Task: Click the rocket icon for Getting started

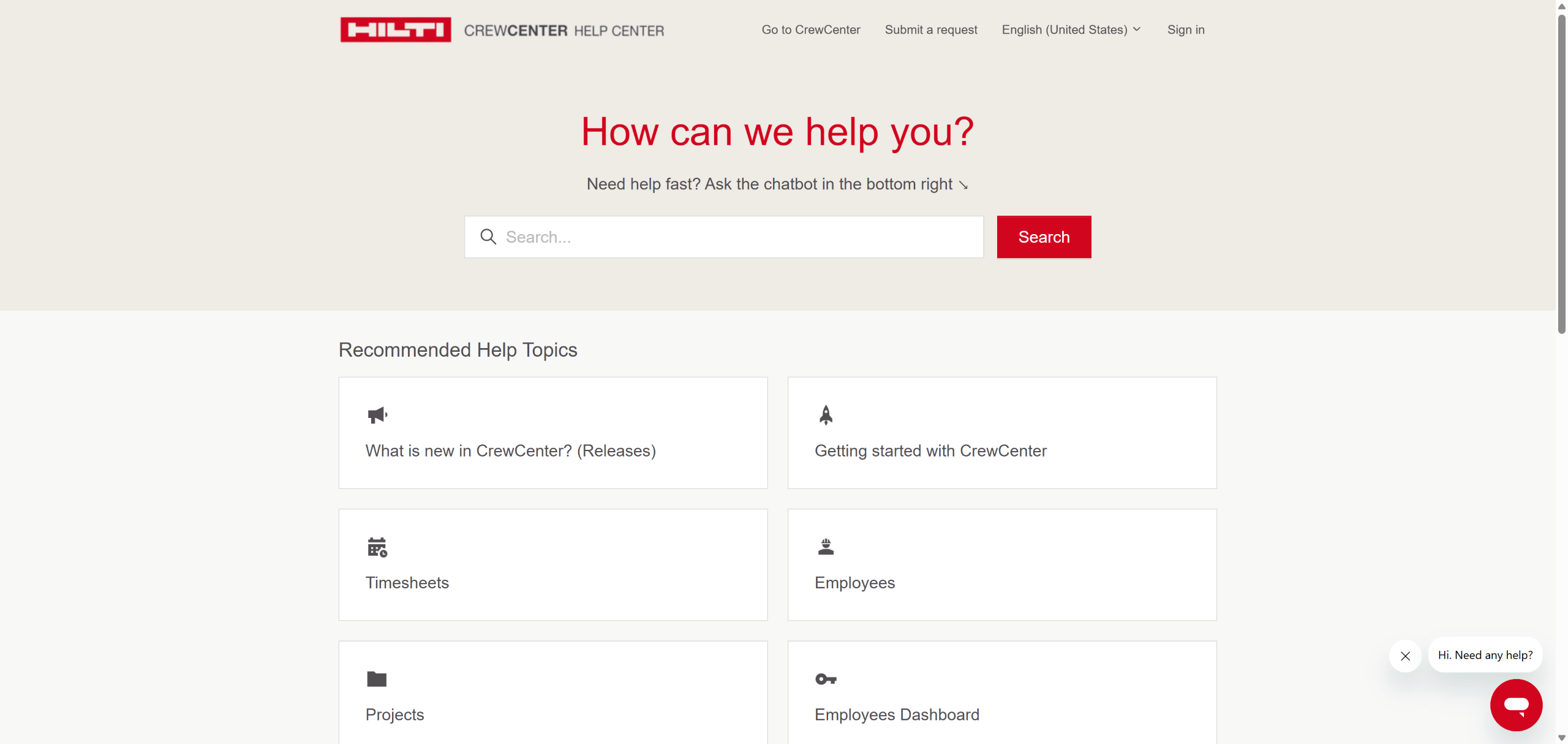Action: point(826,415)
